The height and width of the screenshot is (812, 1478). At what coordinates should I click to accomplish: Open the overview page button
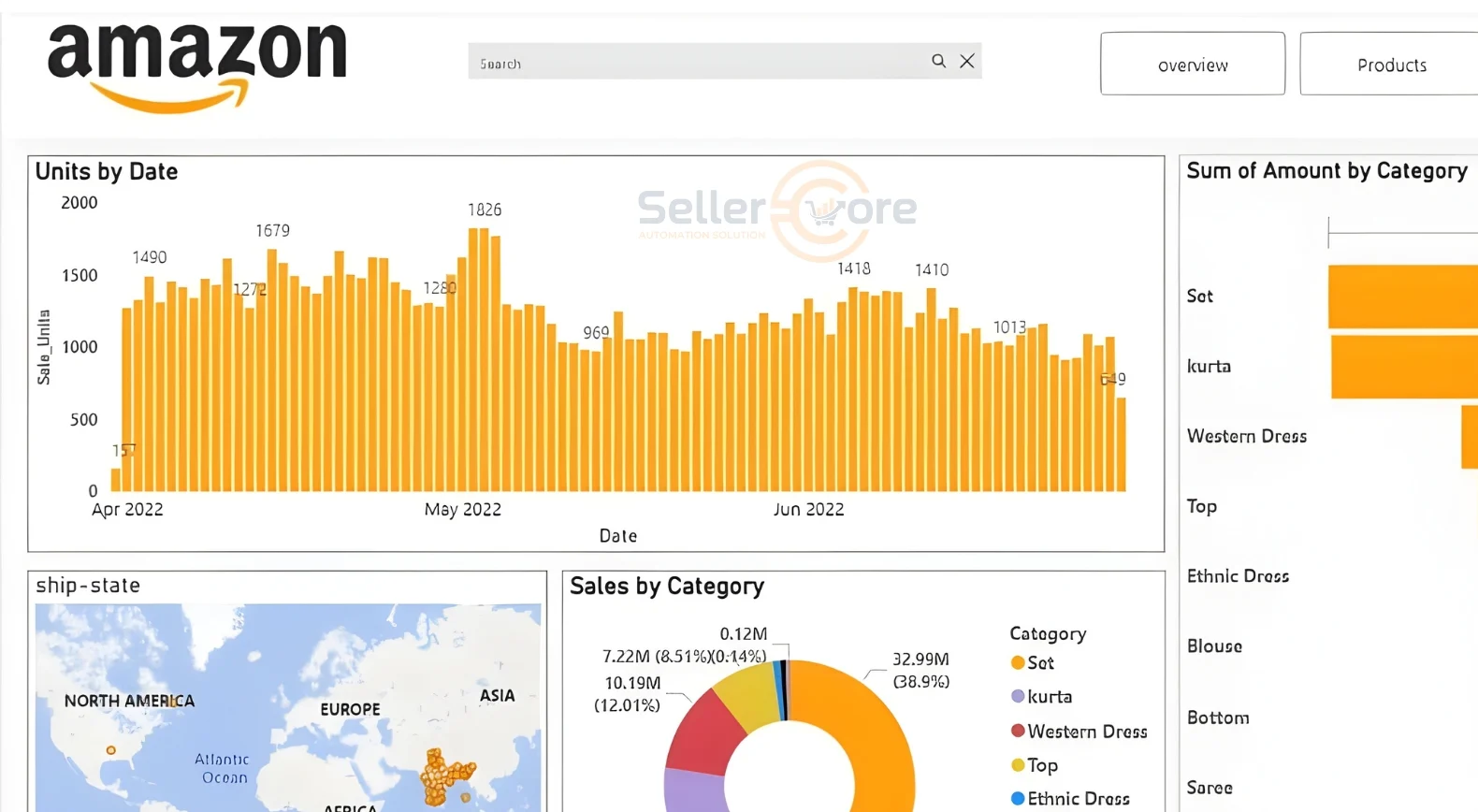pyautogui.click(x=1193, y=64)
